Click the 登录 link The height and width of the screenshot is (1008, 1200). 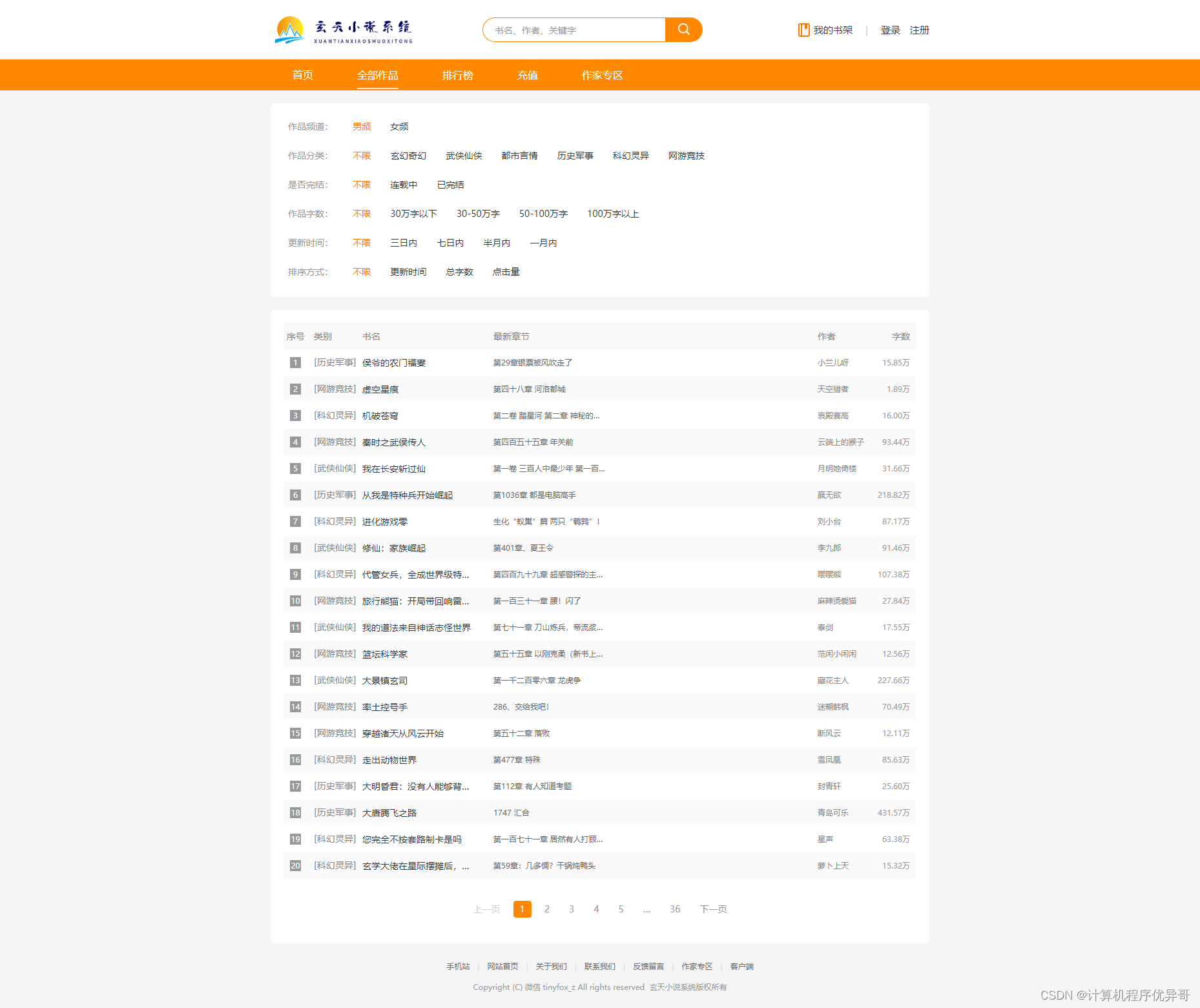890,30
